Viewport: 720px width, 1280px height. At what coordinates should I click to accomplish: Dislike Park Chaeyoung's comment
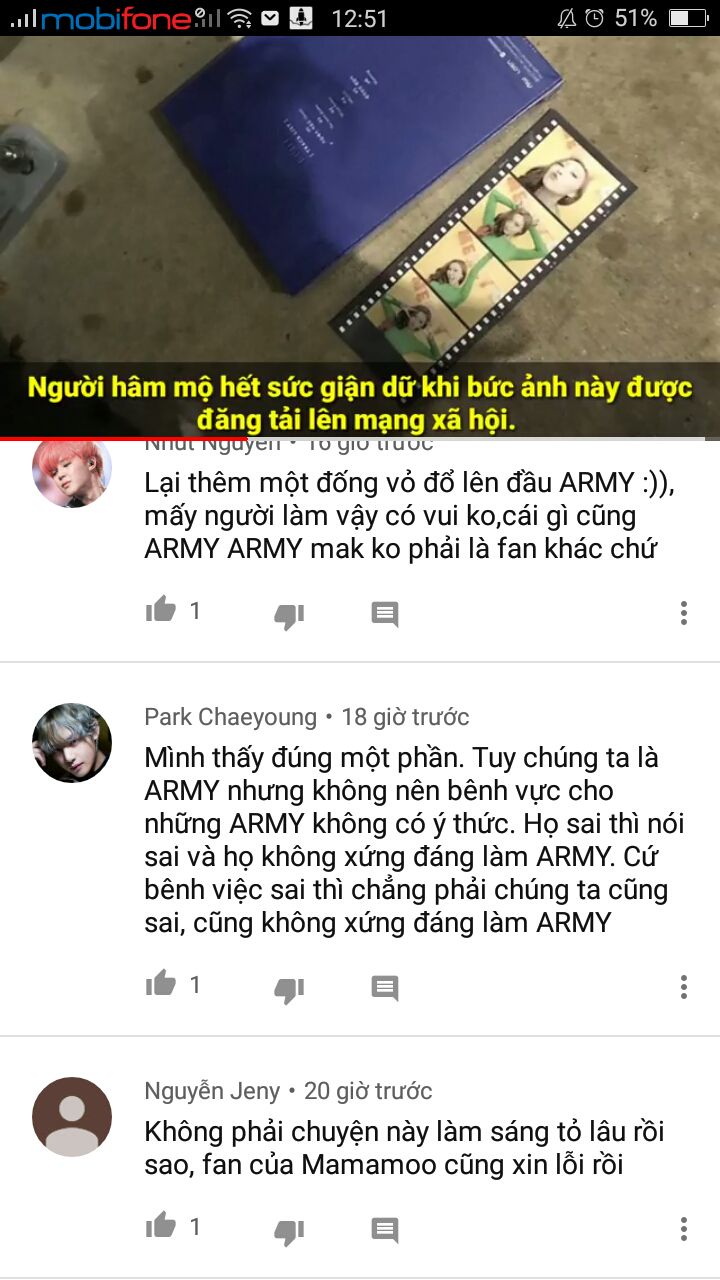pyautogui.click(x=289, y=989)
